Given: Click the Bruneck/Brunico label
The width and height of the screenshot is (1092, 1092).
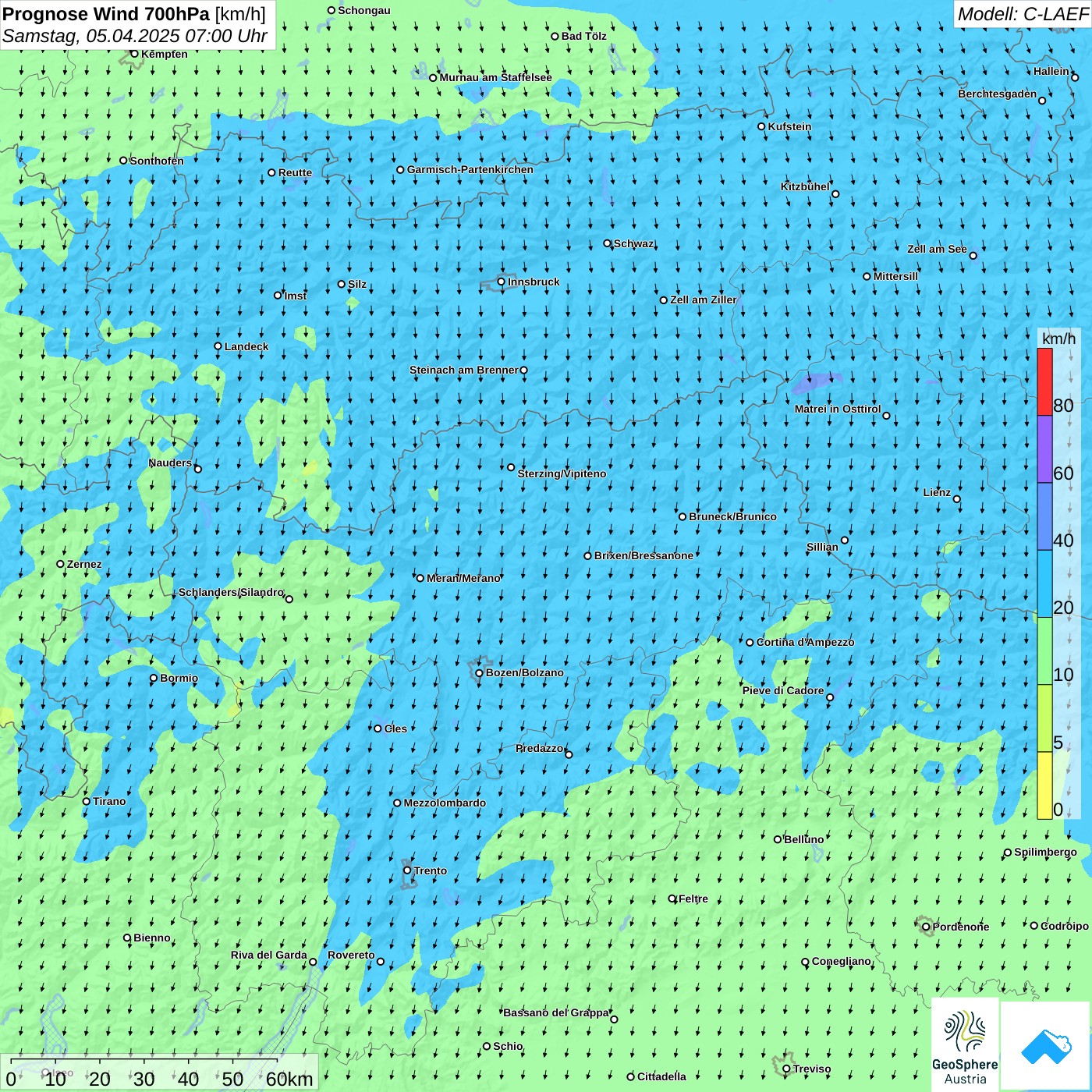Looking at the screenshot, I should click(x=732, y=516).
